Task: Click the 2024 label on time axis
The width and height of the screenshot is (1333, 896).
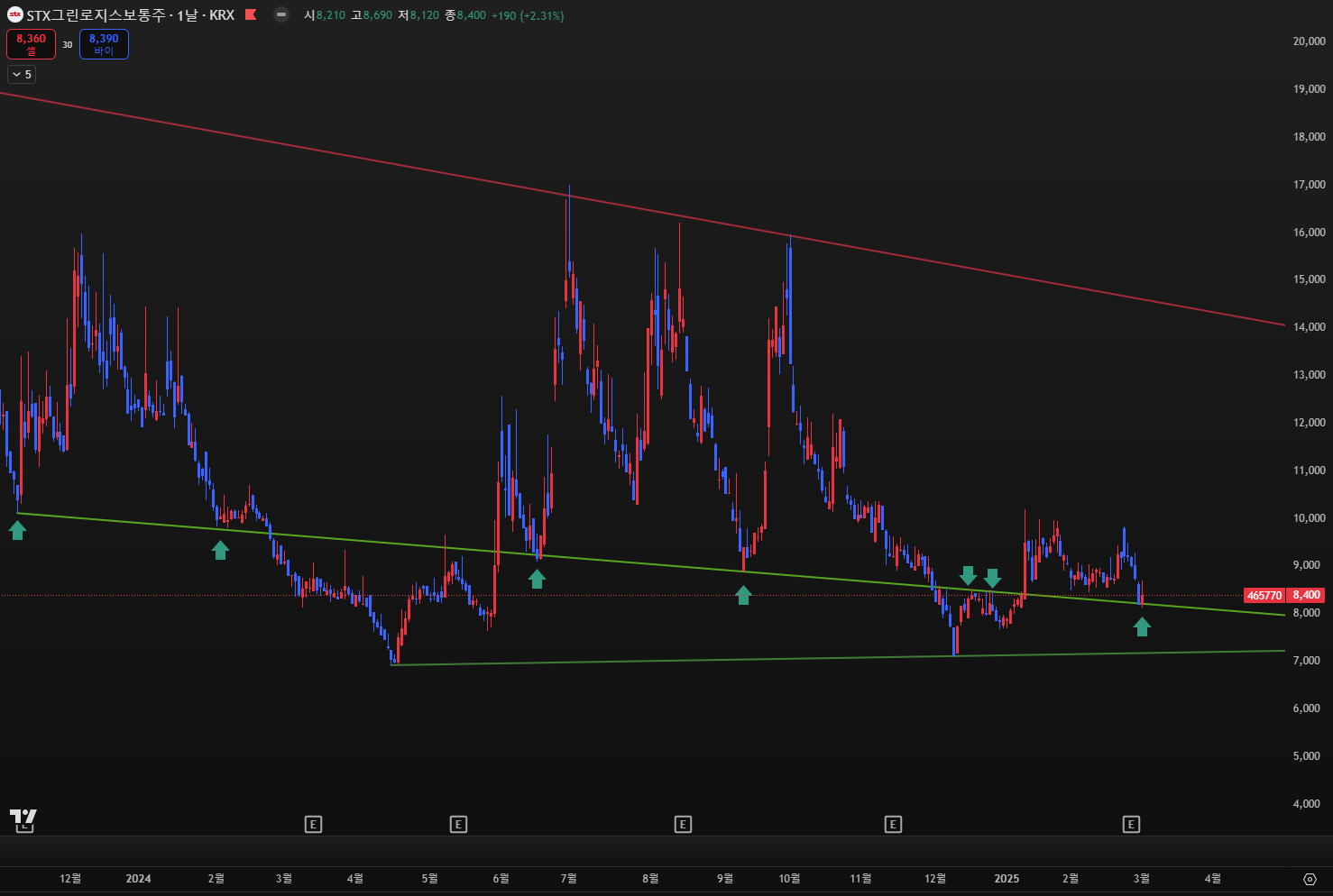Action: 138,879
